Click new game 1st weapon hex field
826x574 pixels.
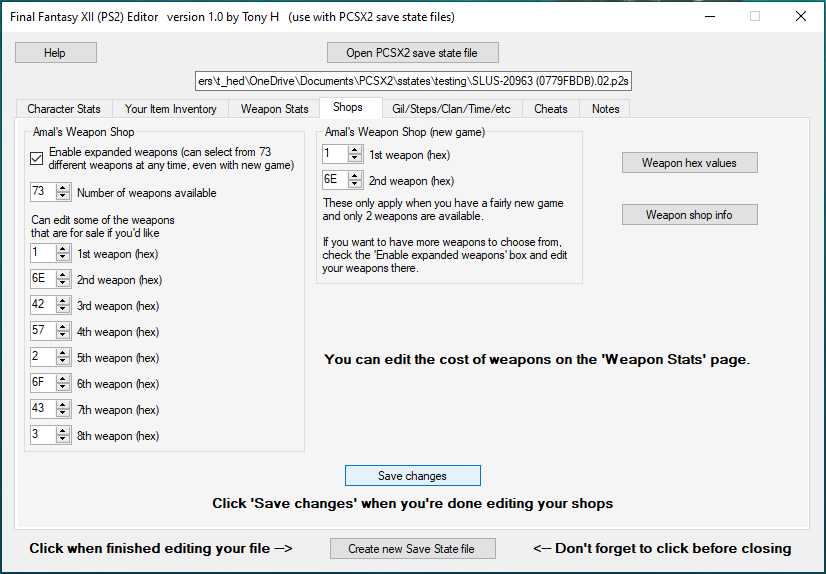pyautogui.click(x=336, y=154)
